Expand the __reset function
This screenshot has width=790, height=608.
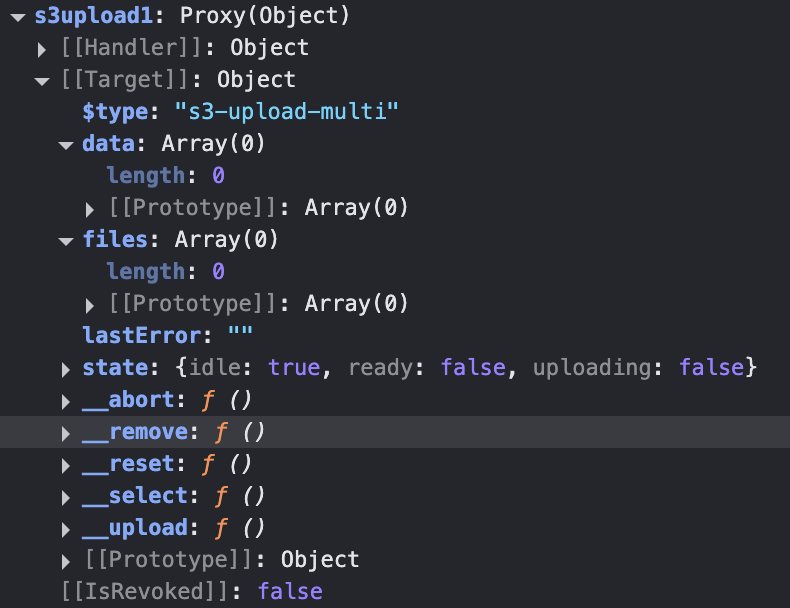[66, 465]
